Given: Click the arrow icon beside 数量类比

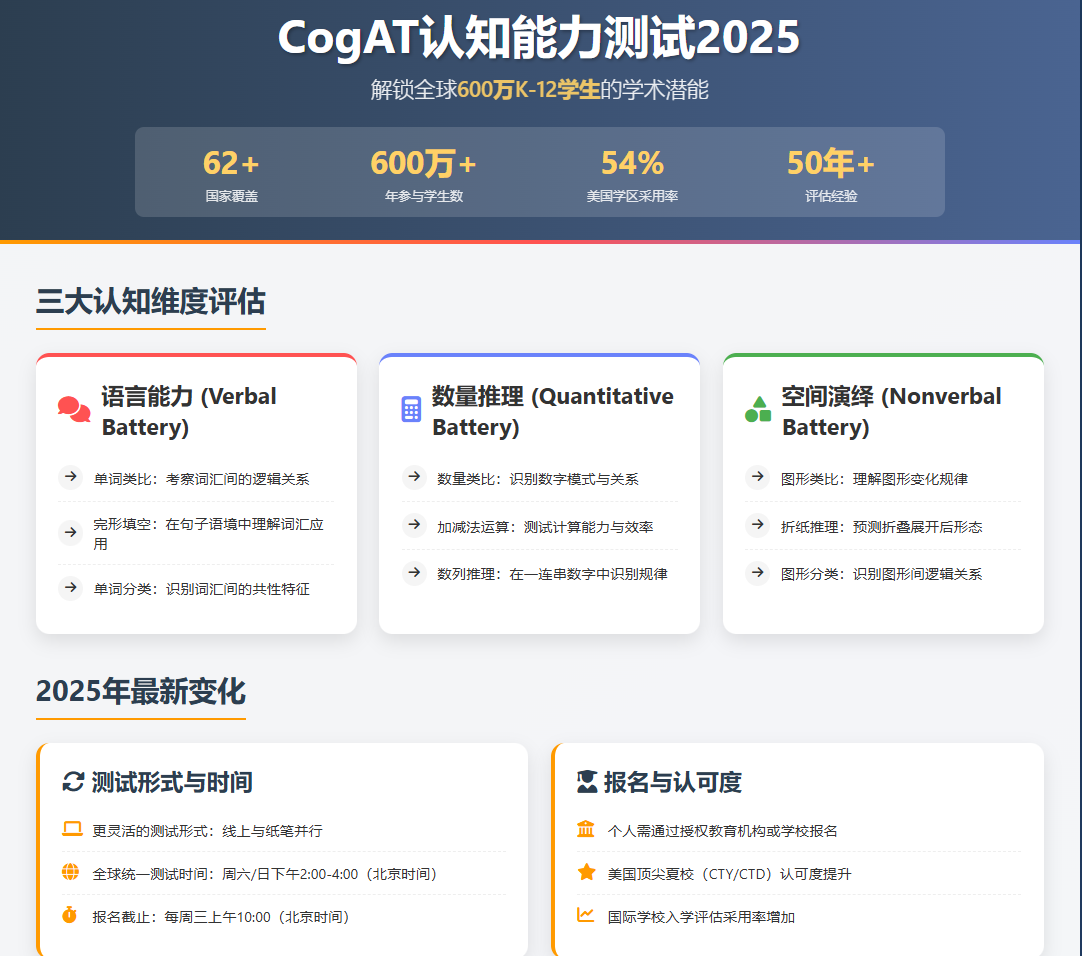Looking at the screenshot, I should (414, 476).
